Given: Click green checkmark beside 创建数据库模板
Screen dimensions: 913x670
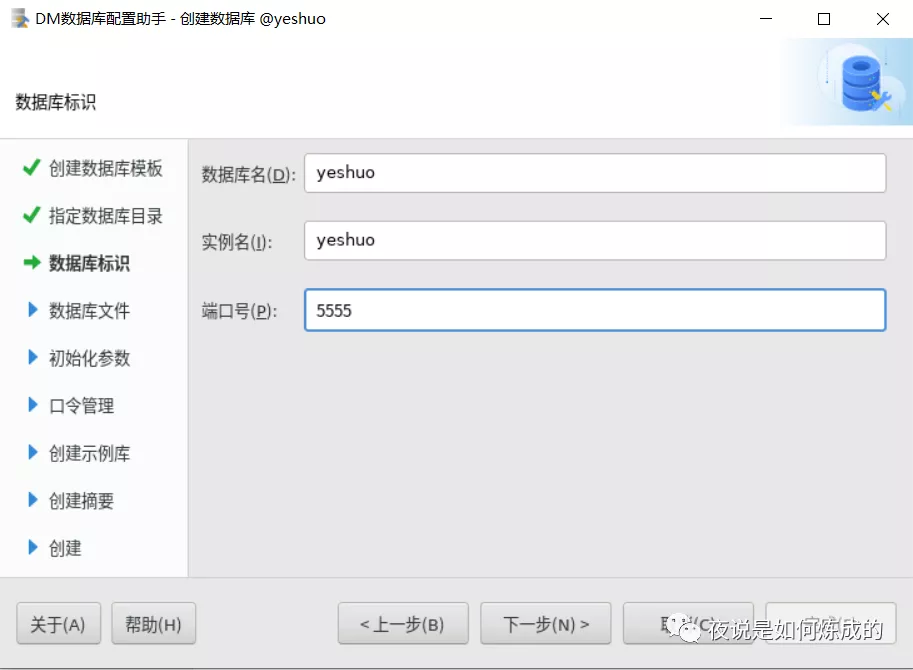Looking at the screenshot, I should click(31, 168).
